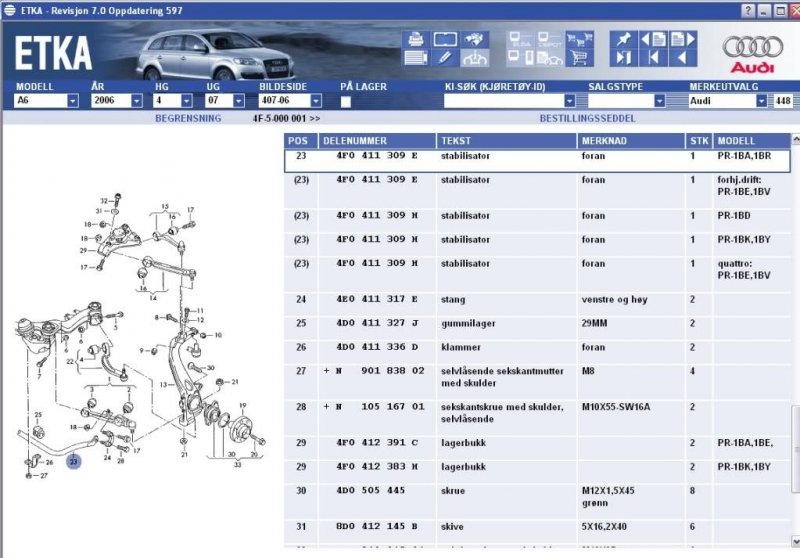Click the jump-to-first arrow icon
The image size is (800, 558).
point(655,58)
